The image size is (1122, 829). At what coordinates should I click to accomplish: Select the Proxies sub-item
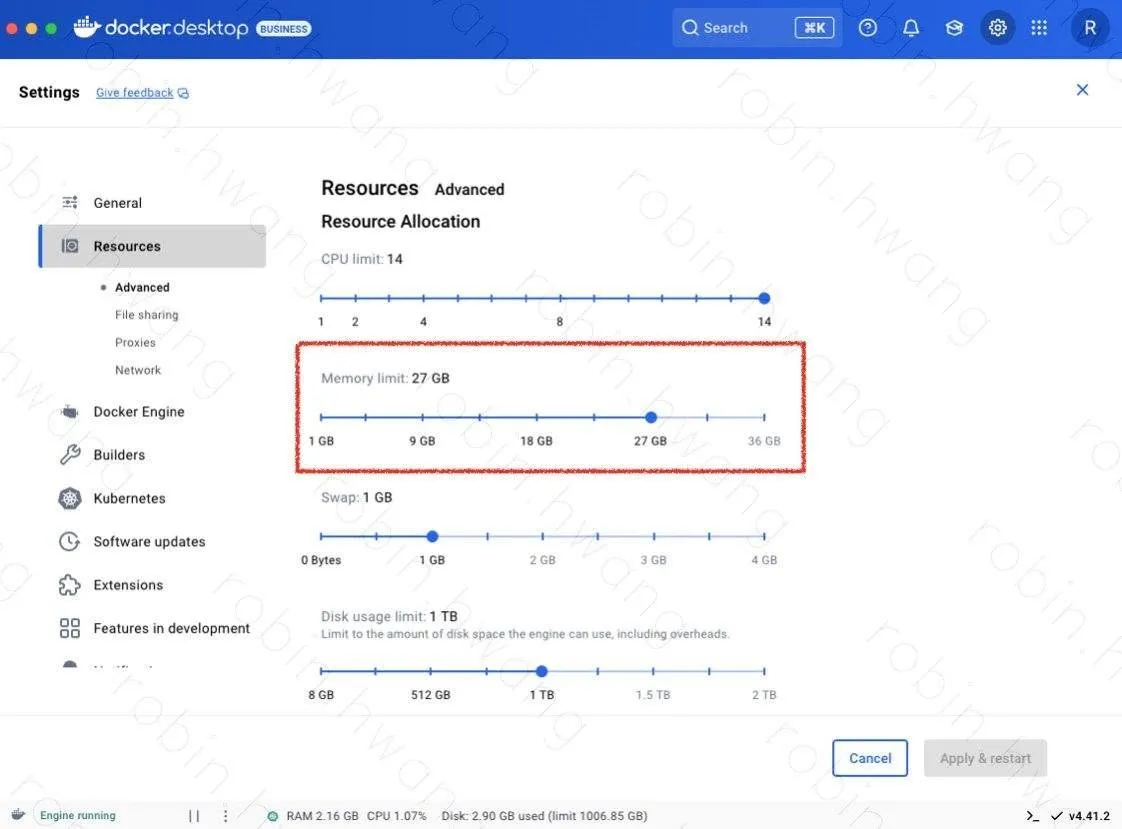coord(135,342)
